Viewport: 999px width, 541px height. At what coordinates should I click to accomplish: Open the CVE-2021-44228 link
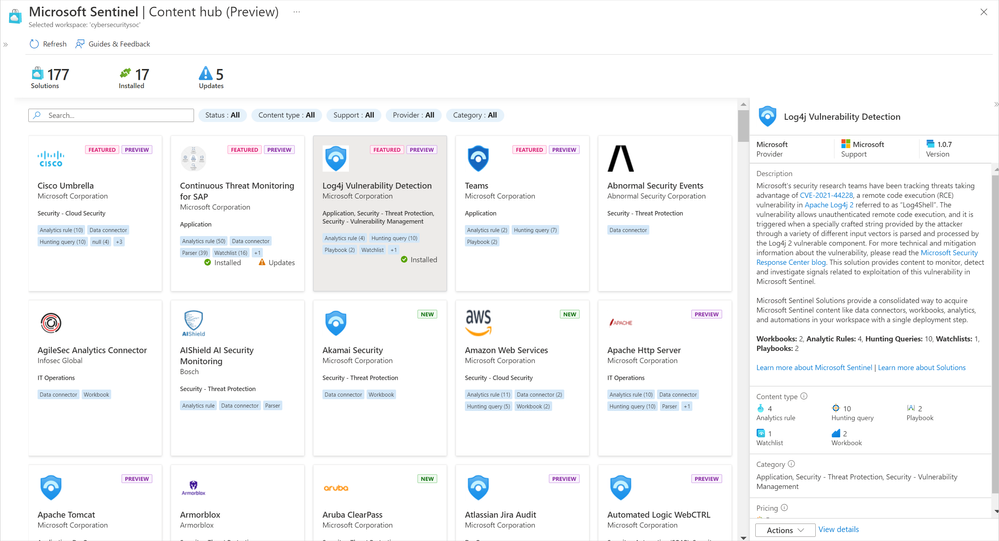coord(826,196)
